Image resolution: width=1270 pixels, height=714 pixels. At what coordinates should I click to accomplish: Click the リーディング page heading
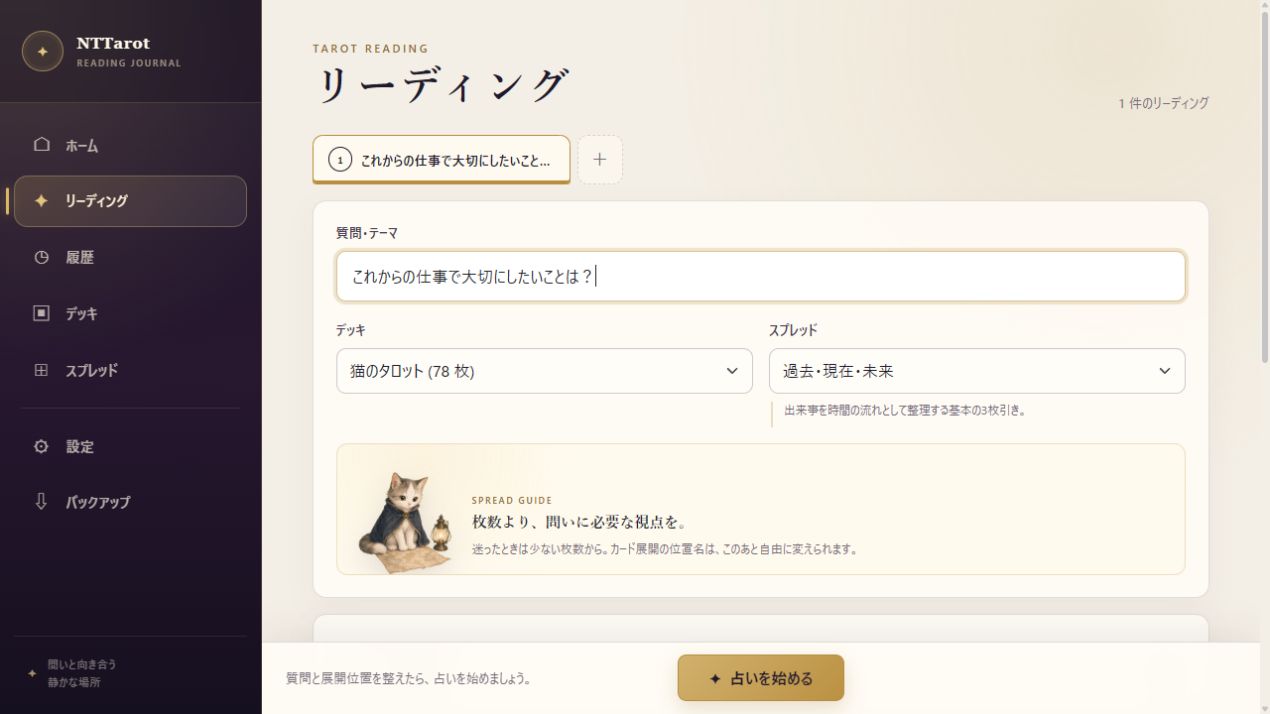443,86
